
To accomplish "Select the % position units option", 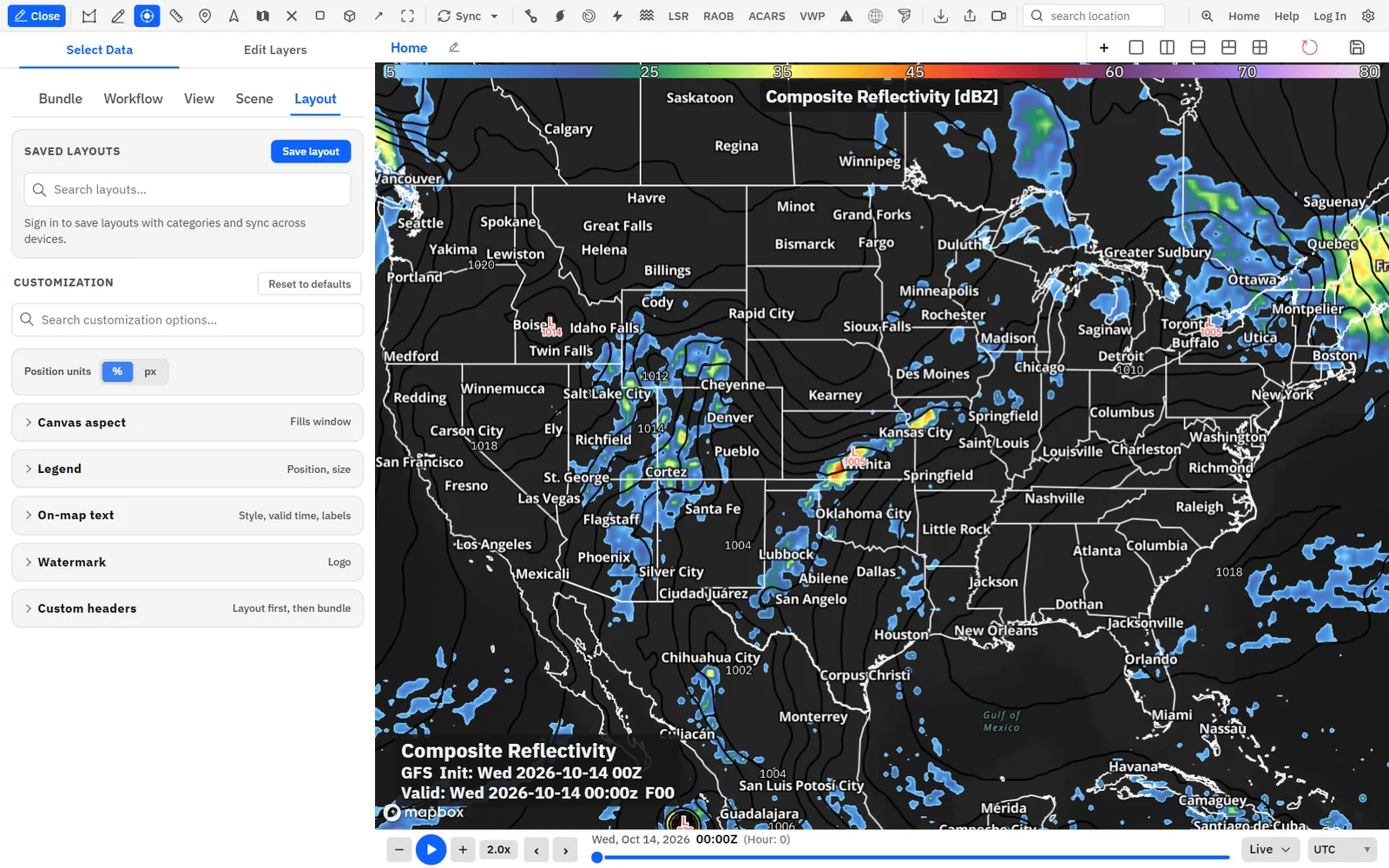I will (117, 372).
